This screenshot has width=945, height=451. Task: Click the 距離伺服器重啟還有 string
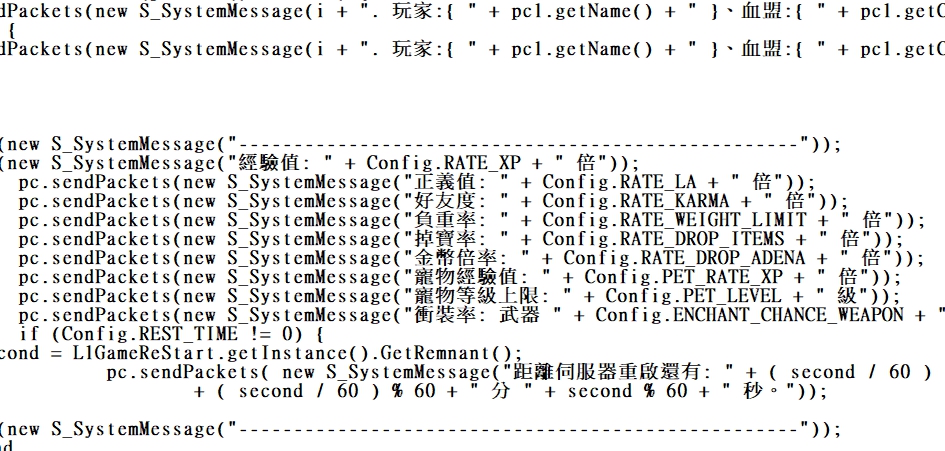coord(620,372)
